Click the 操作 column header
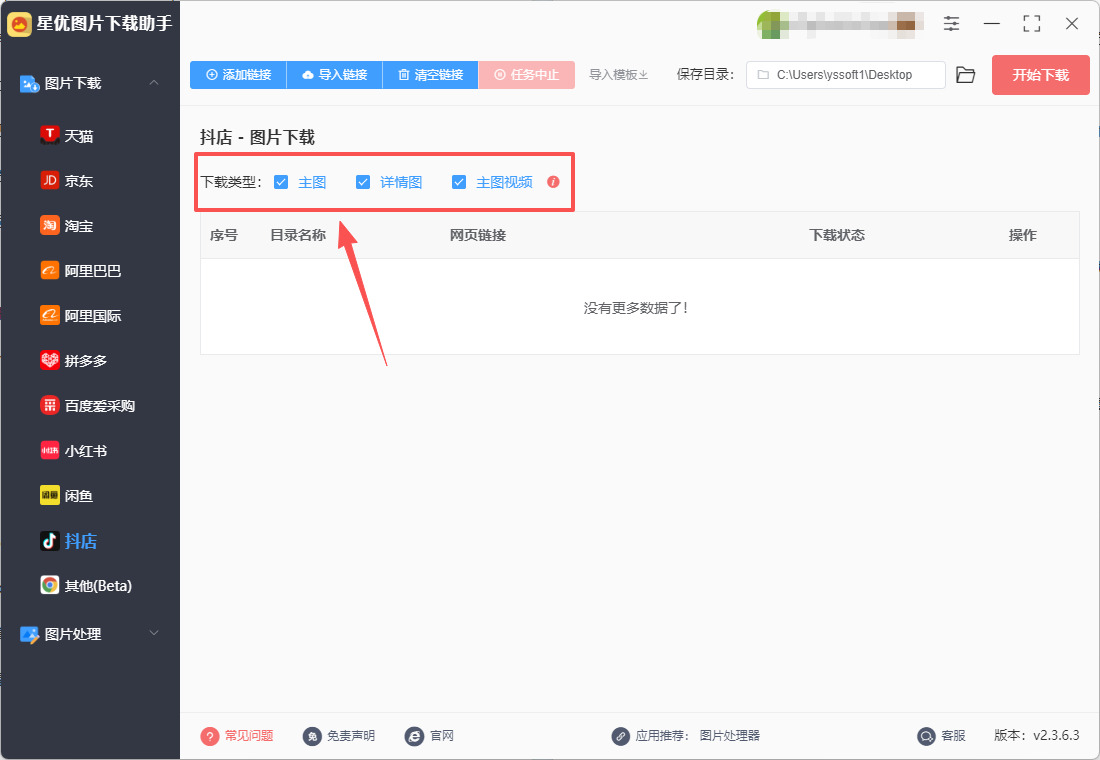The height and width of the screenshot is (760, 1100). click(x=1023, y=235)
